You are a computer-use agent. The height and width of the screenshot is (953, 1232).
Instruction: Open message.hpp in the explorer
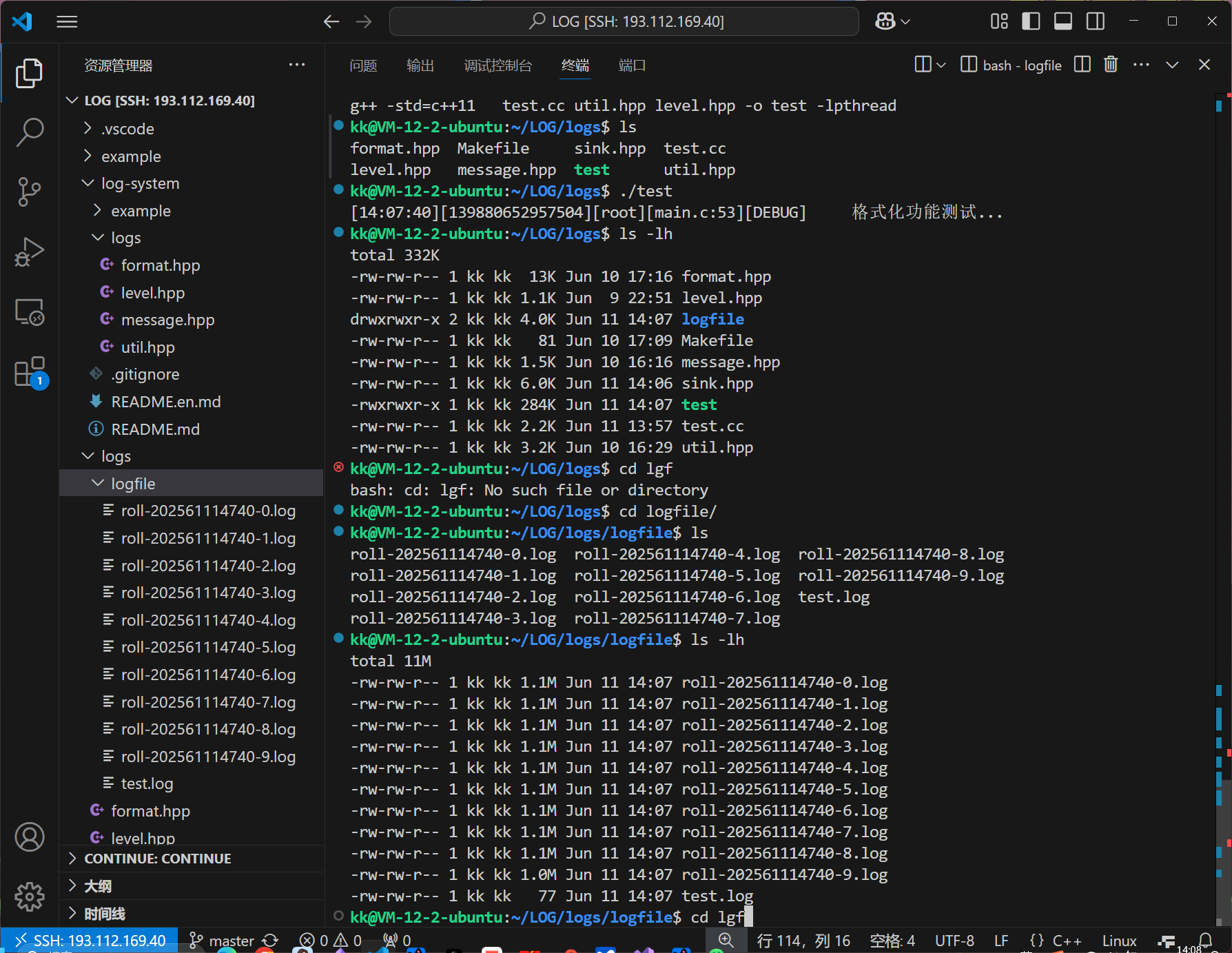click(192, 320)
